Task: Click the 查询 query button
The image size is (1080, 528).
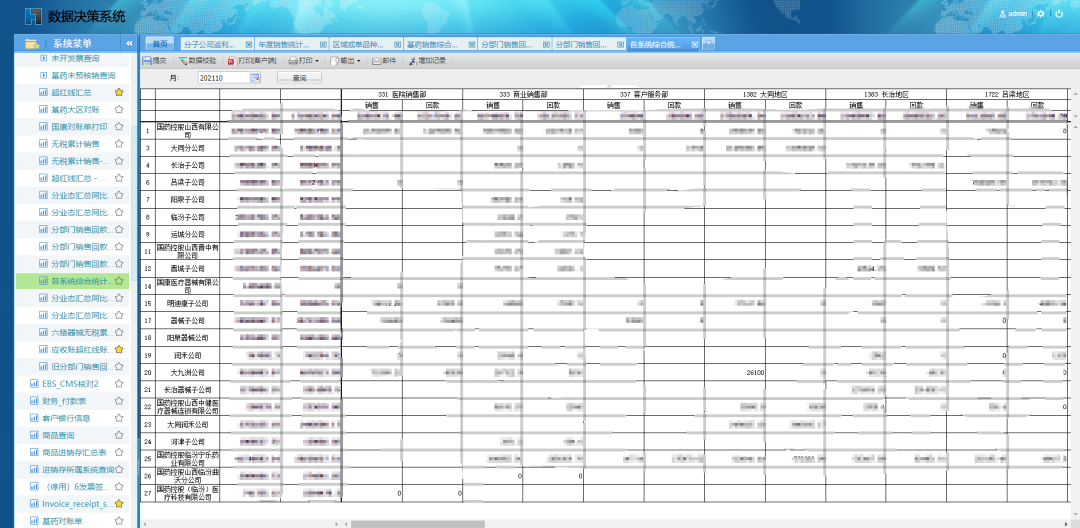Action: [x=299, y=78]
